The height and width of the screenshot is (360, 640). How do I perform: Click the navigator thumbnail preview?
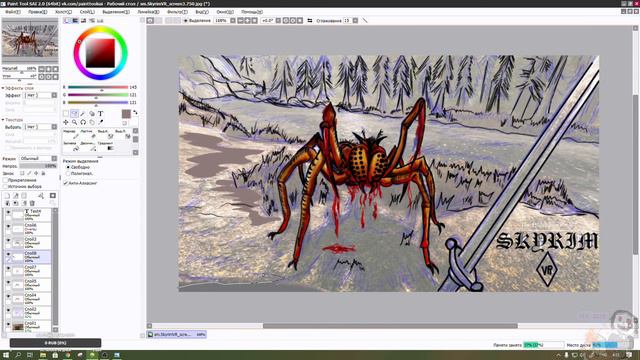click(30, 40)
